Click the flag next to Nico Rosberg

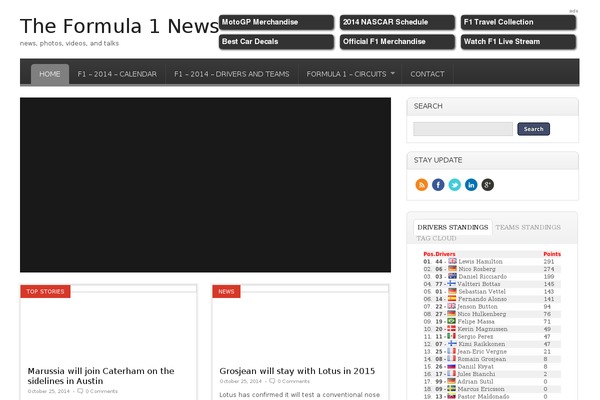[452, 269]
